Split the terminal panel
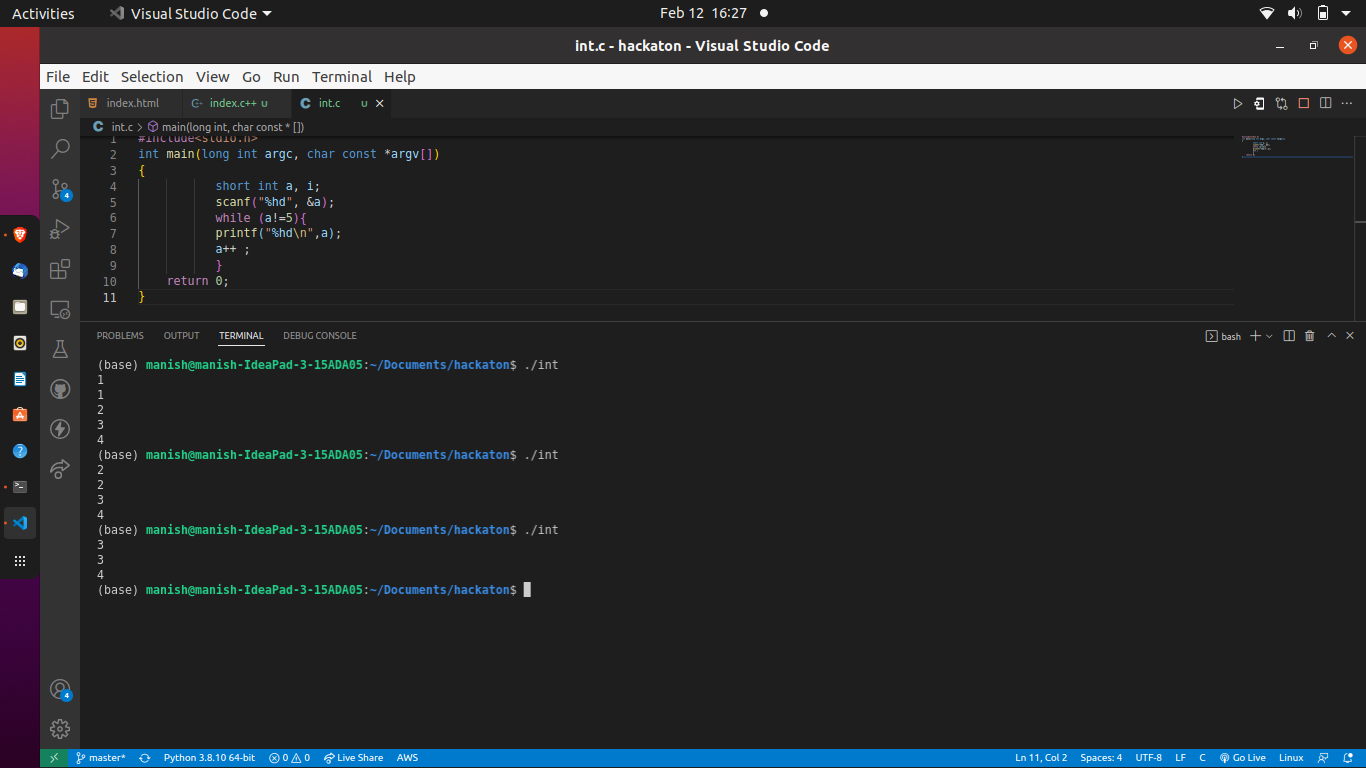The width and height of the screenshot is (1366, 768). click(1289, 336)
